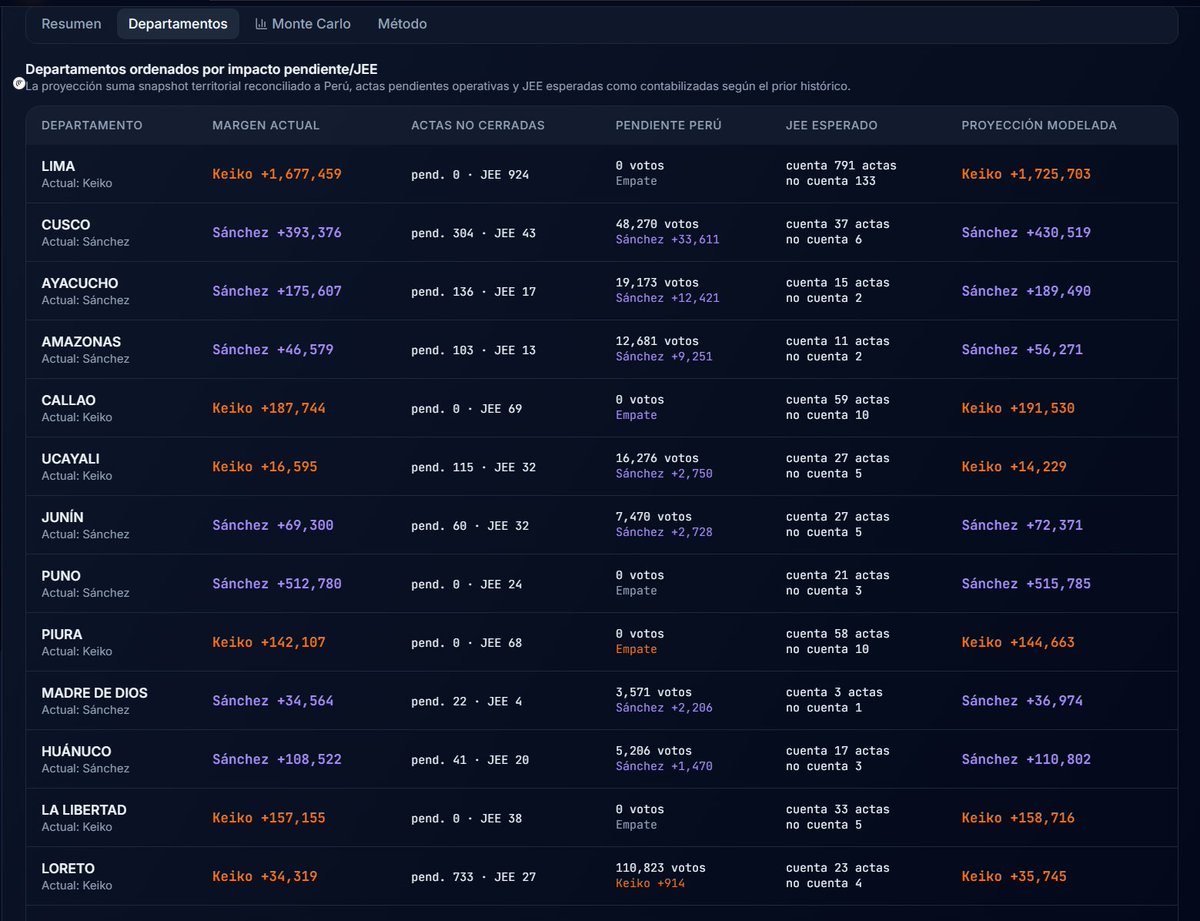Select the Departamentos tab
The height and width of the screenshot is (921, 1200).
point(178,24)
